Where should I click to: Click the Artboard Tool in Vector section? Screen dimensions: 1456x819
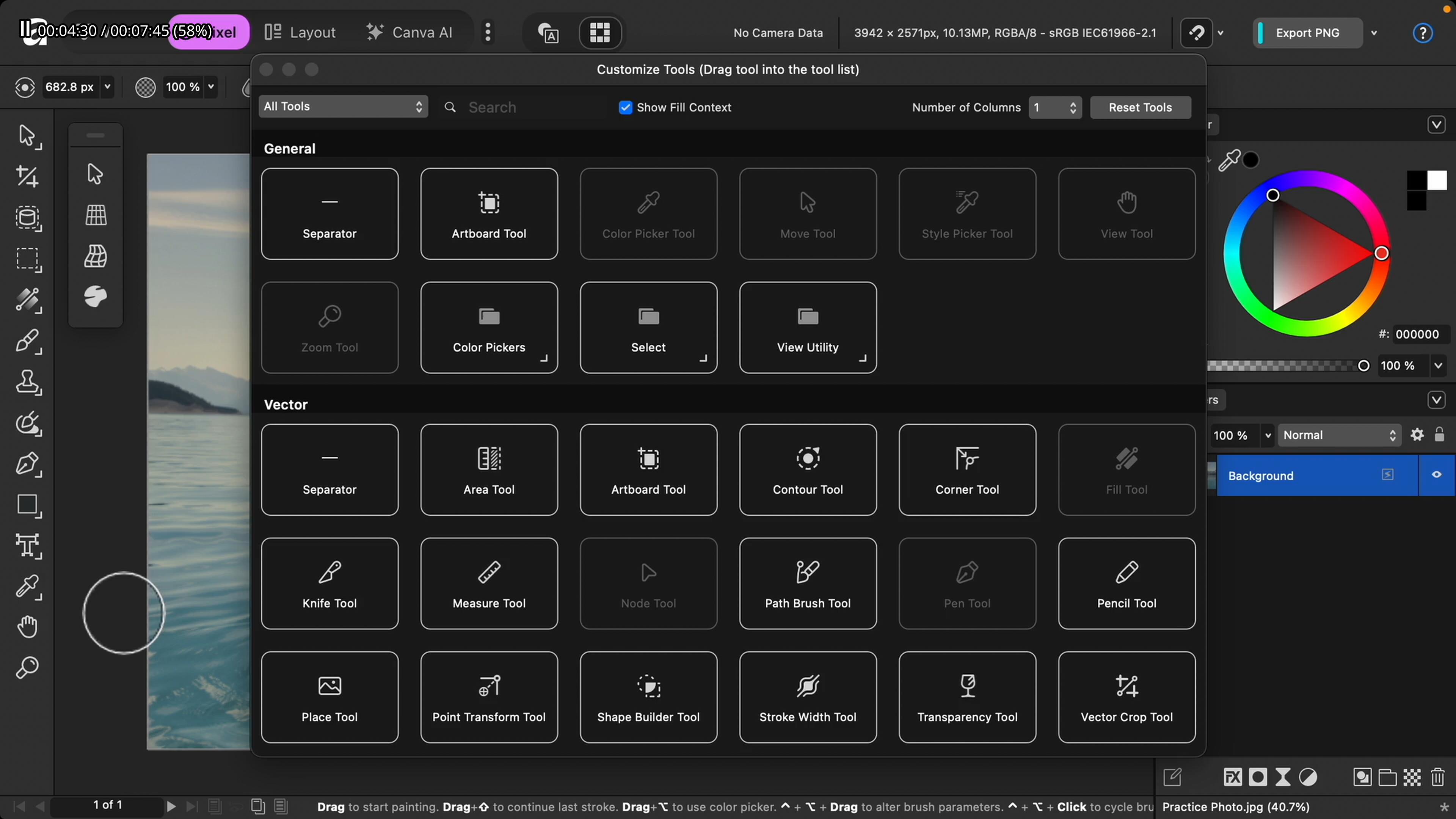(x=648, y=470)
